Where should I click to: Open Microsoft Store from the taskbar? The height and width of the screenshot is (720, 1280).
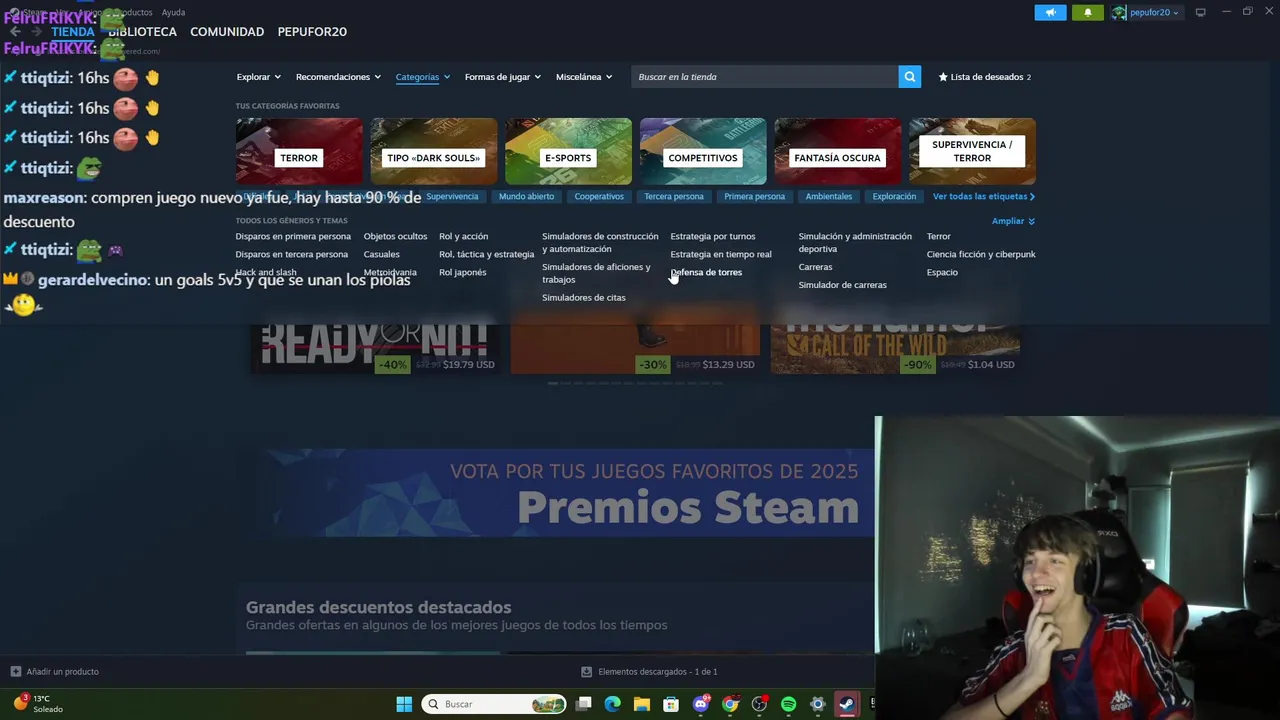point(671,704)
